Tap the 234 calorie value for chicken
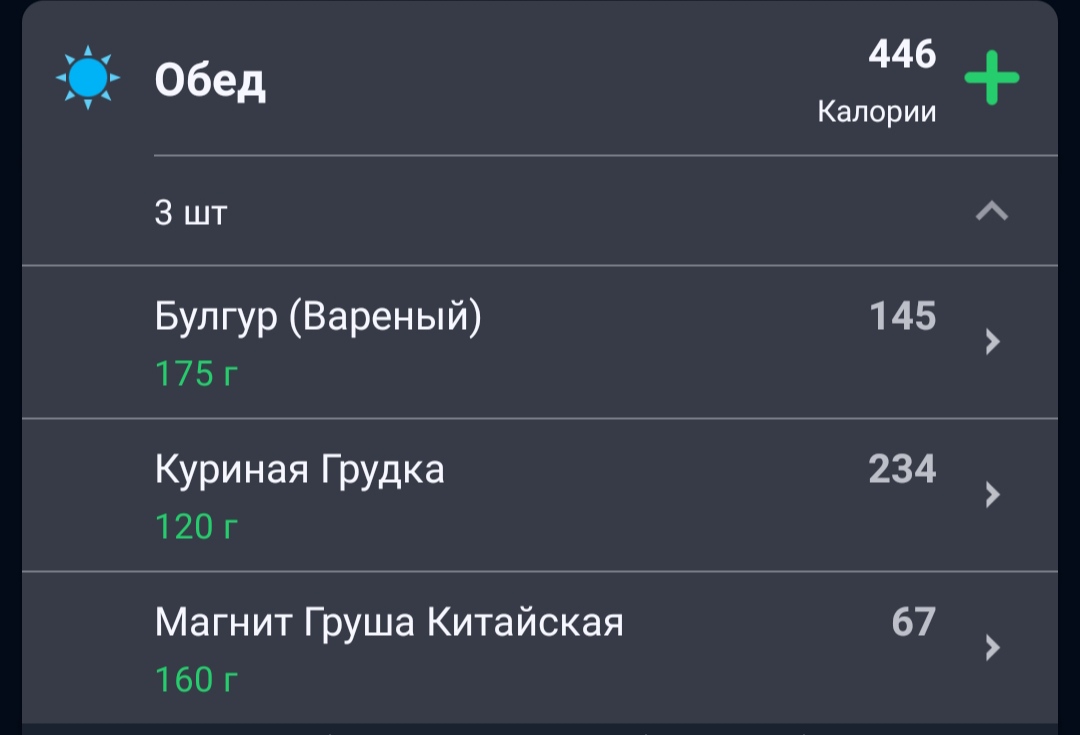Screen dimensions: 1080x735 [x=902, y=469]
